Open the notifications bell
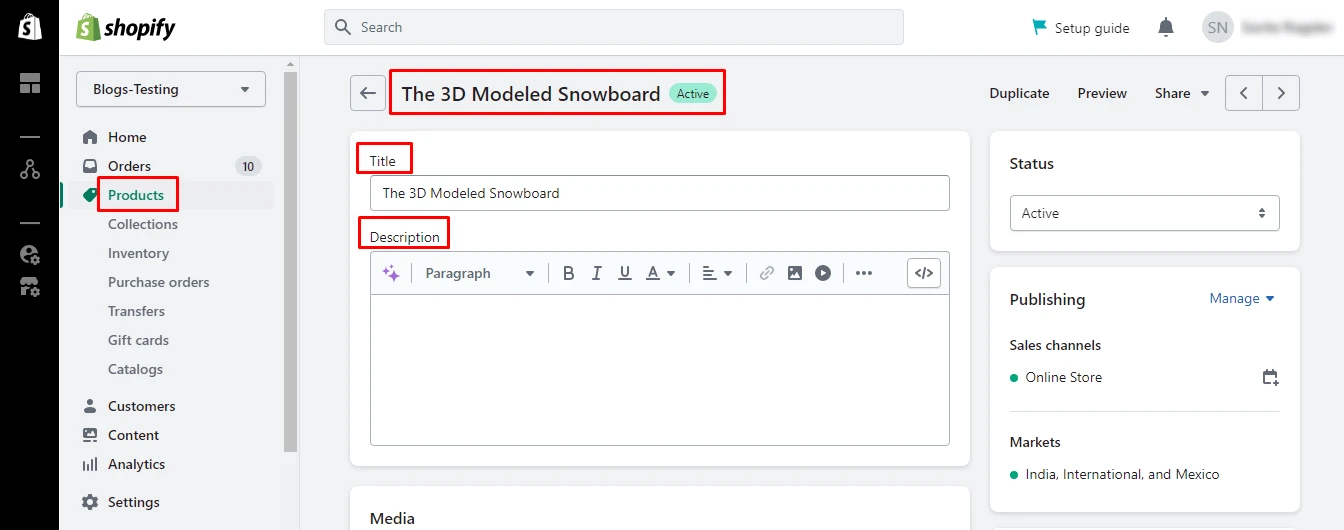This screenshot has height=530, width=1344. coord(1166,28)
